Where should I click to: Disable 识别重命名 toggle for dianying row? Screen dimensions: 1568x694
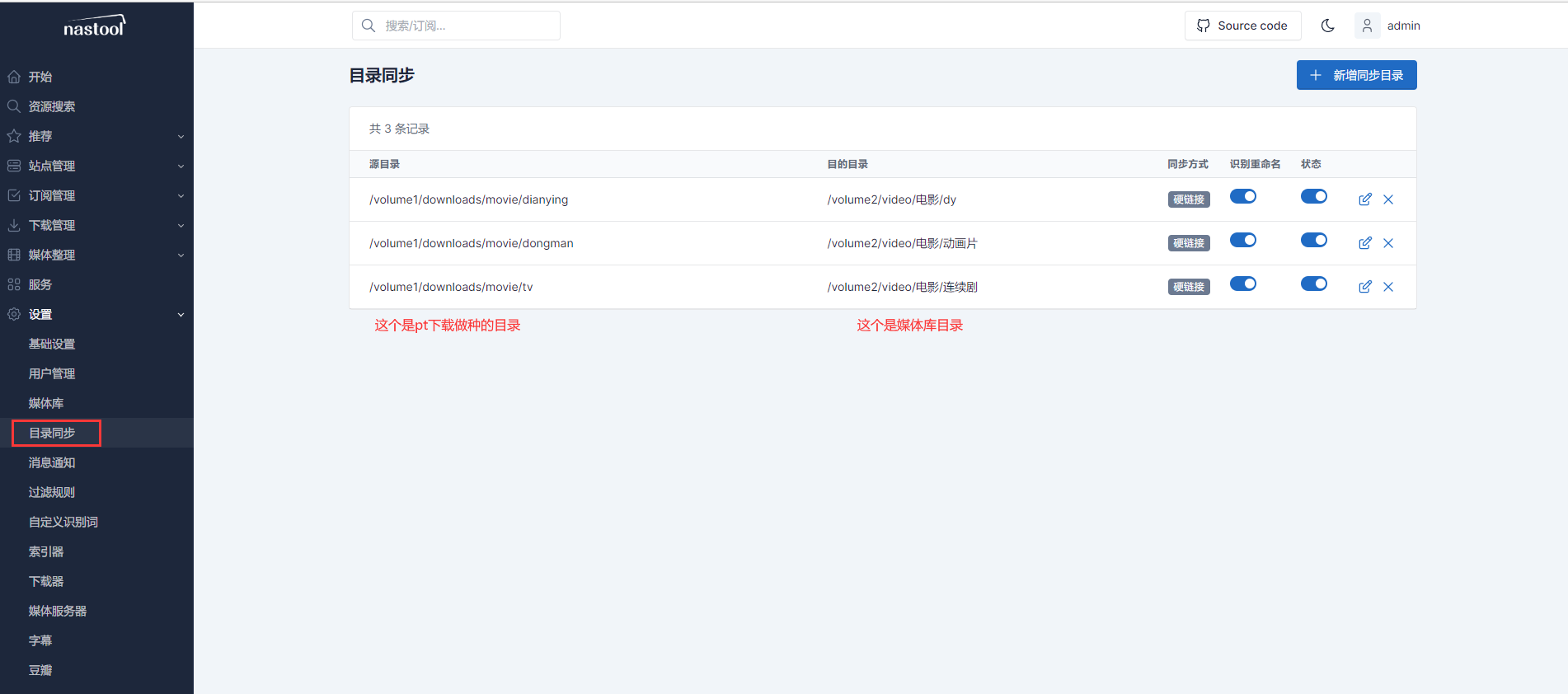point(1242,196)
